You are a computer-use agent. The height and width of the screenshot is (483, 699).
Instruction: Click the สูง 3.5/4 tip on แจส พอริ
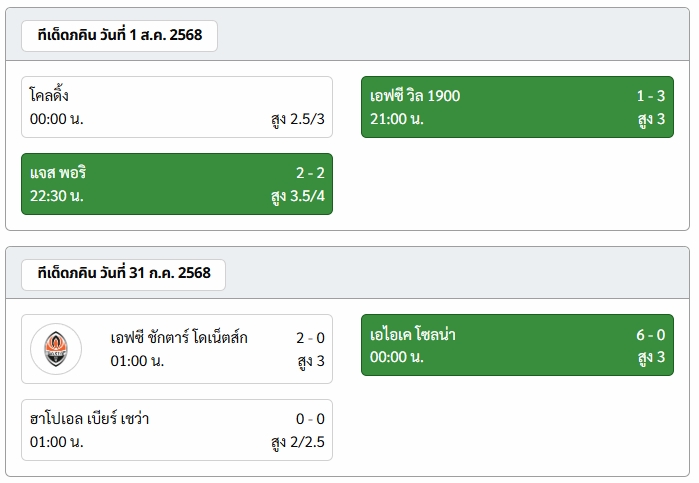point(298,196)
